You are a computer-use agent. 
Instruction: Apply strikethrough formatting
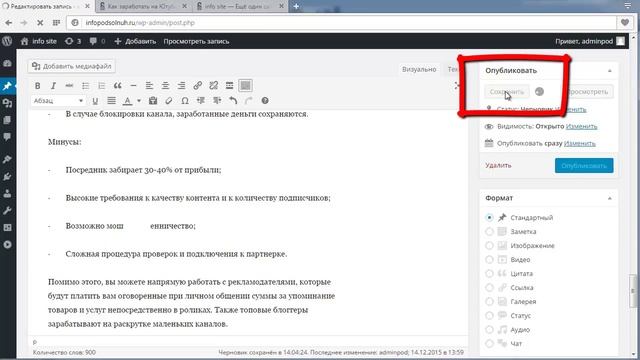pyautogui.click(x=69, y=86)
